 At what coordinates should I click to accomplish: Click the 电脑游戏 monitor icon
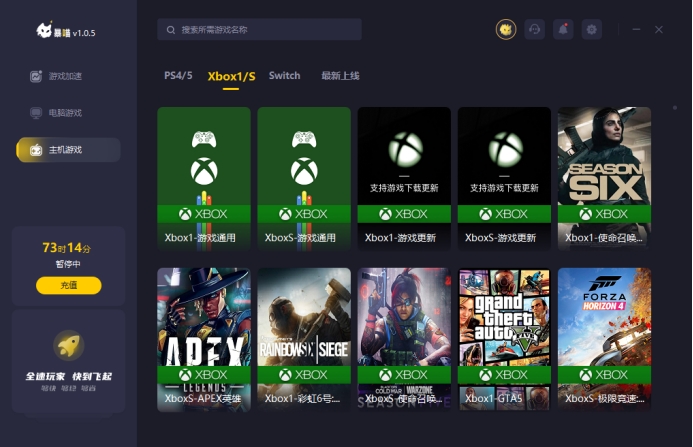point(36,113)
